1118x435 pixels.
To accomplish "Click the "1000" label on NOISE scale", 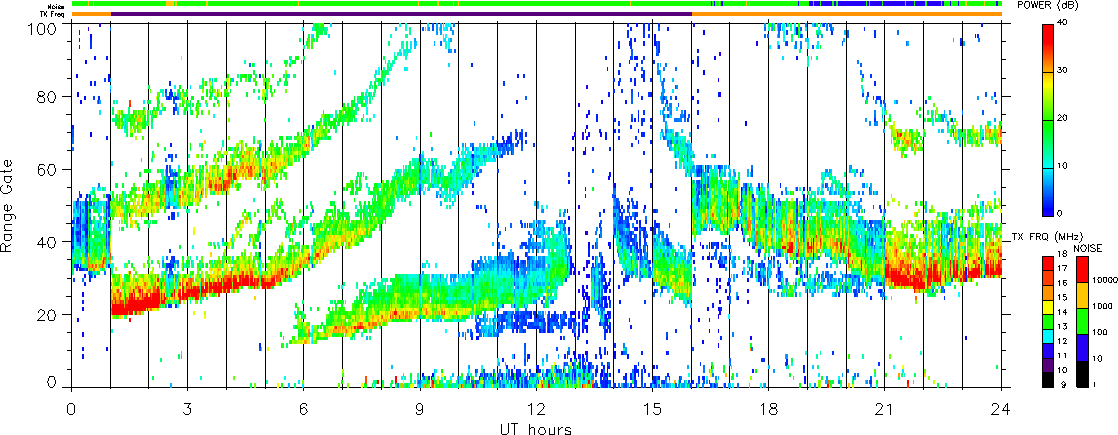I will pos(1102,306).
